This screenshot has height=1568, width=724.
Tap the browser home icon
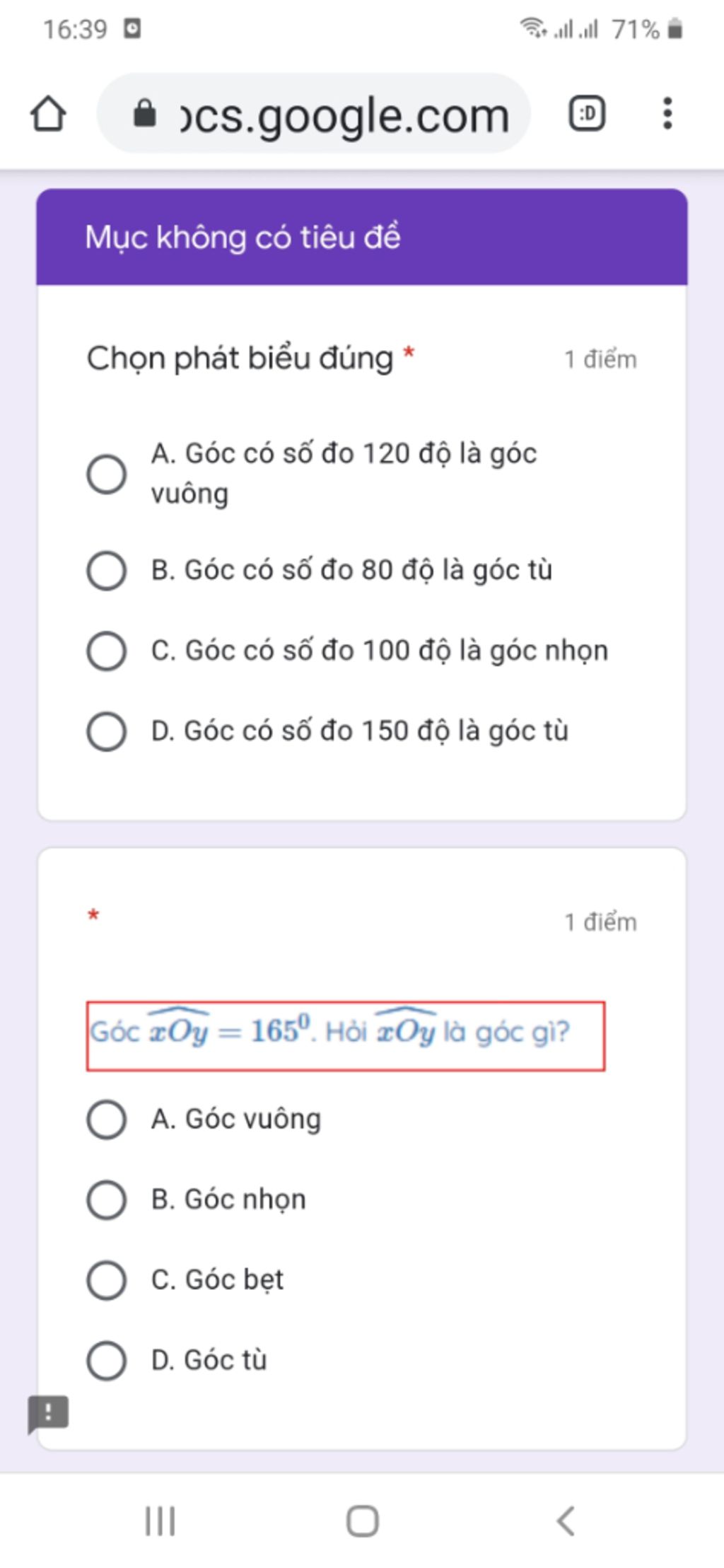point(48,114)
